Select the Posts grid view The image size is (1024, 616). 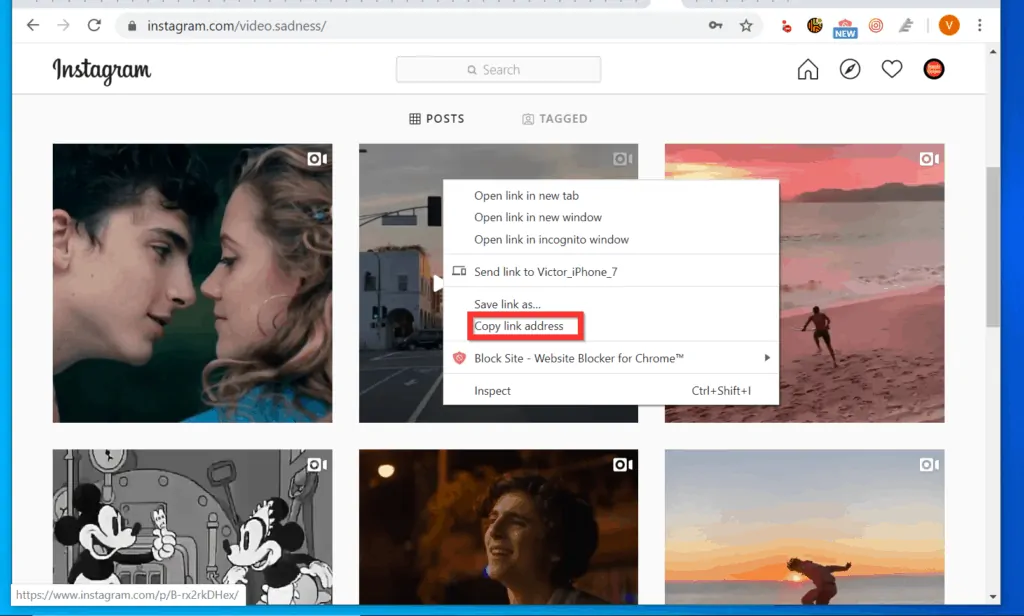[x=436, y=118]
